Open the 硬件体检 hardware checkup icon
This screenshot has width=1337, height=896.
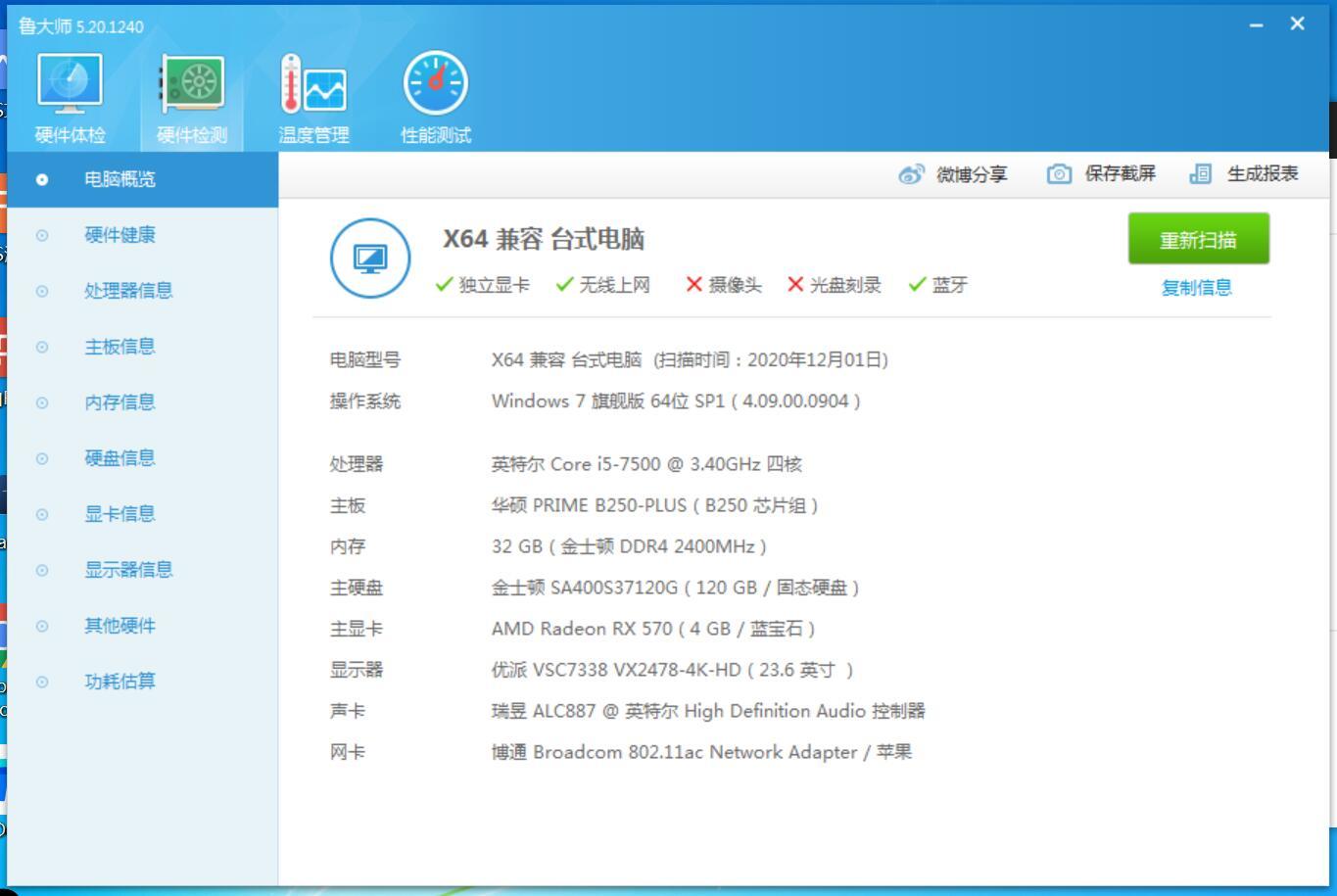pyautogui.click(x=70, y=84)
